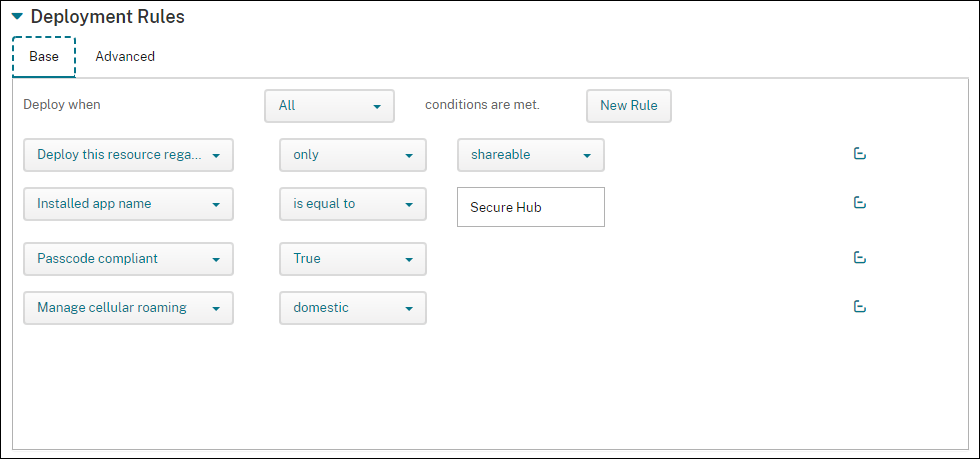Open the shareable dropdown
The width and height of the screenshot is (980, 459).
click(530, 155)
